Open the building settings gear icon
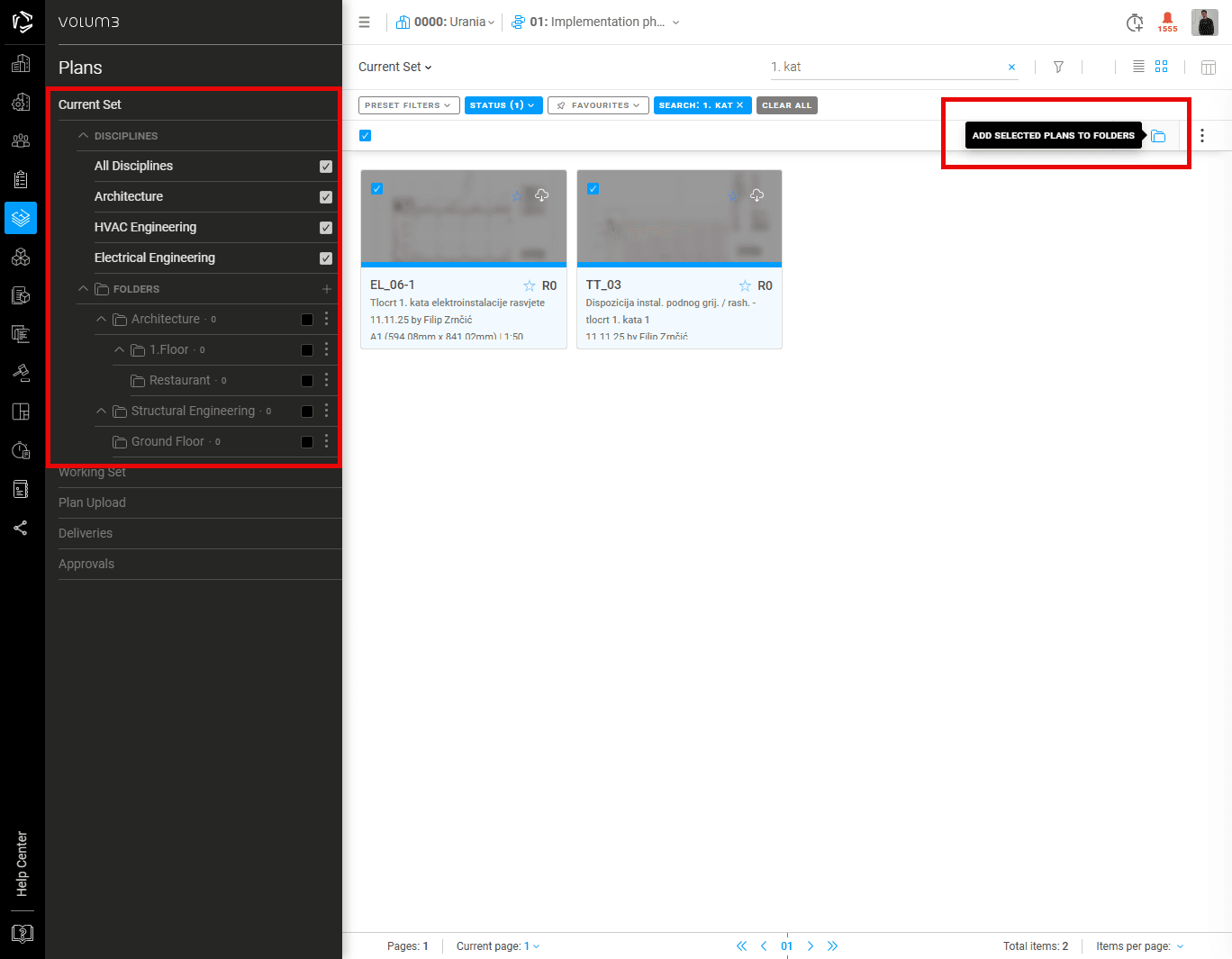 (x=21, y=102)
